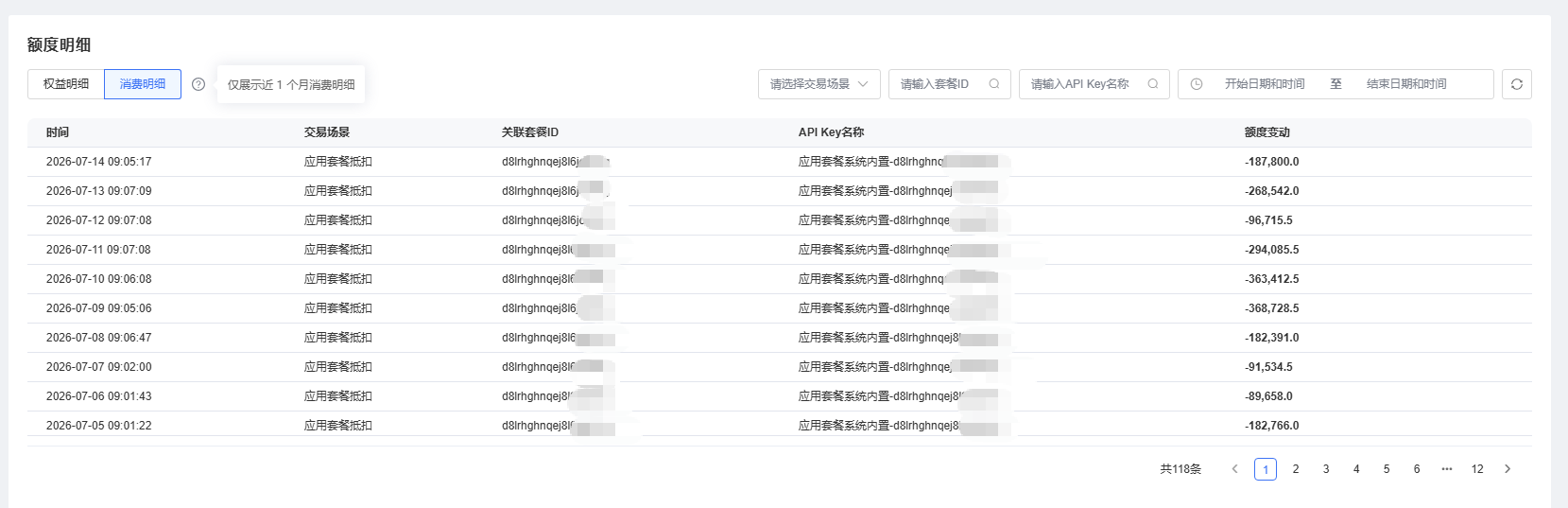This screenshot has width=1568, height=508.
Task: Go to page 4
Action: pos(1356,469)
